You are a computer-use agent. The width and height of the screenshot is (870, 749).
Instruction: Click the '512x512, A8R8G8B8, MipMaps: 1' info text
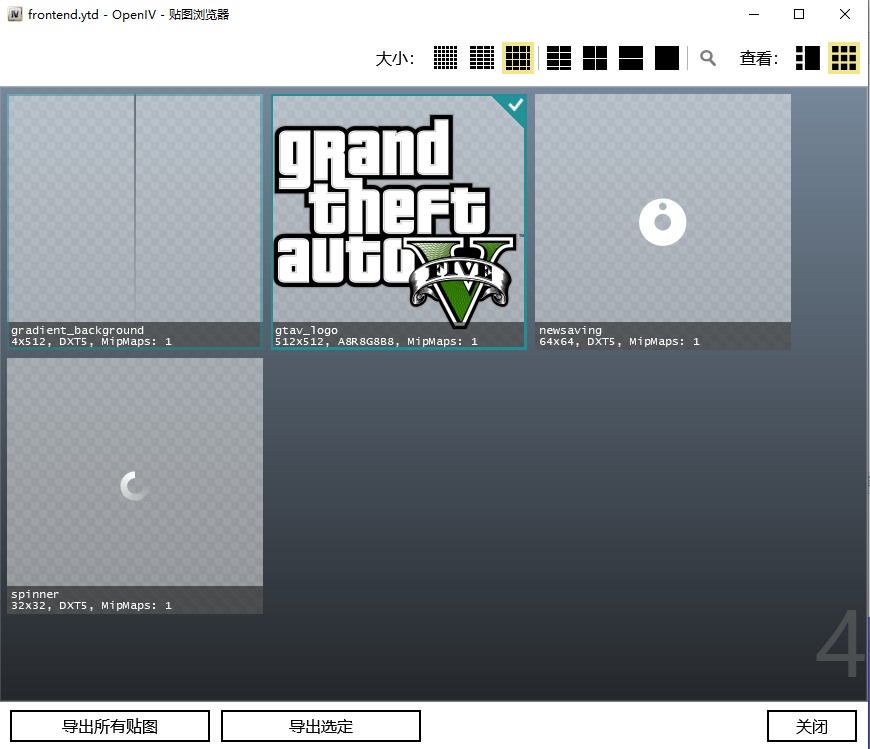pyautogui.click(x=376, y=342)
